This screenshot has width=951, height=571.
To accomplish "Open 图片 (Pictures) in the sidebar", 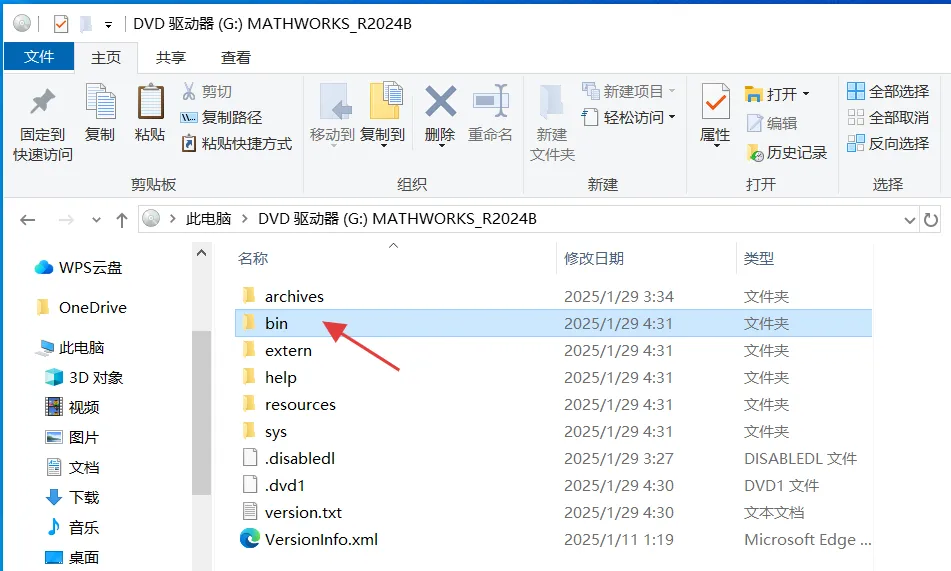I will pyautogui.click(x=72, y=437).
